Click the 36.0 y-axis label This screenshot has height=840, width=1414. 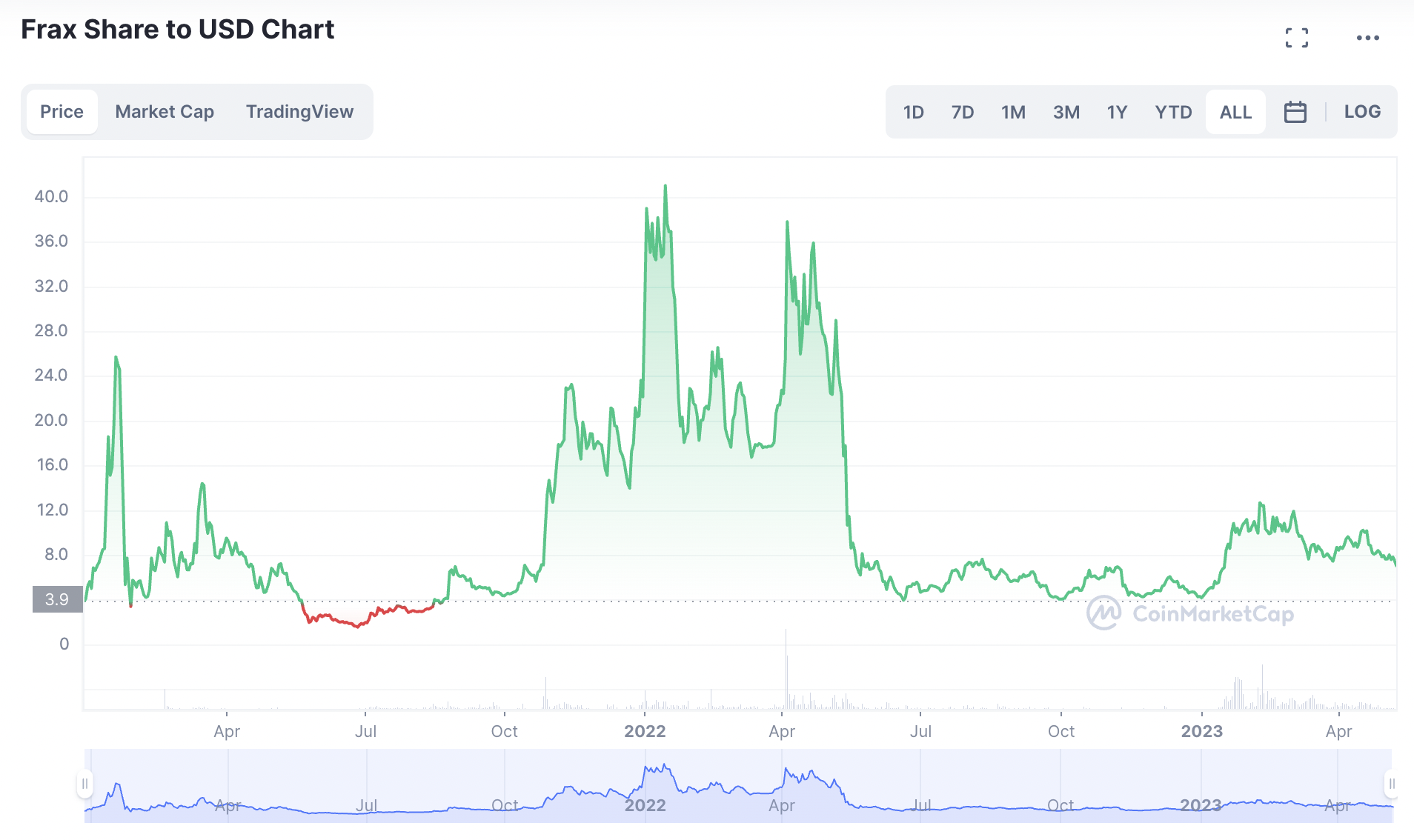pos(51,241)
